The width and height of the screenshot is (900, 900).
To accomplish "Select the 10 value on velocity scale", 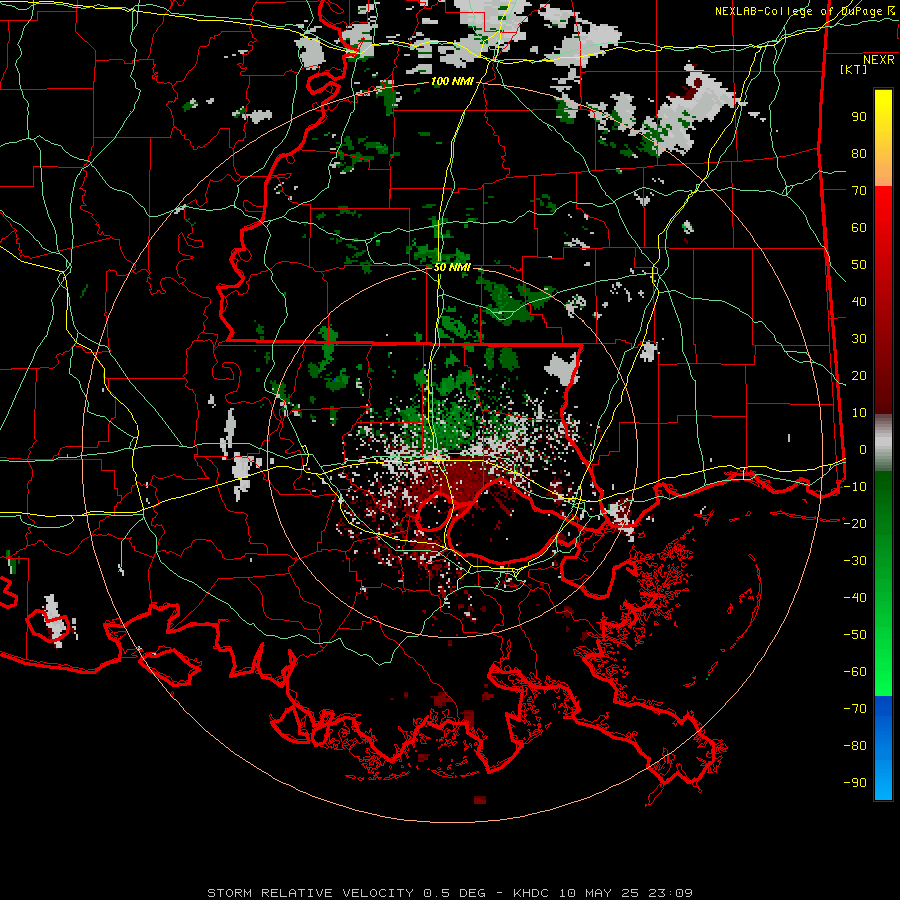I will coord(859,413).
